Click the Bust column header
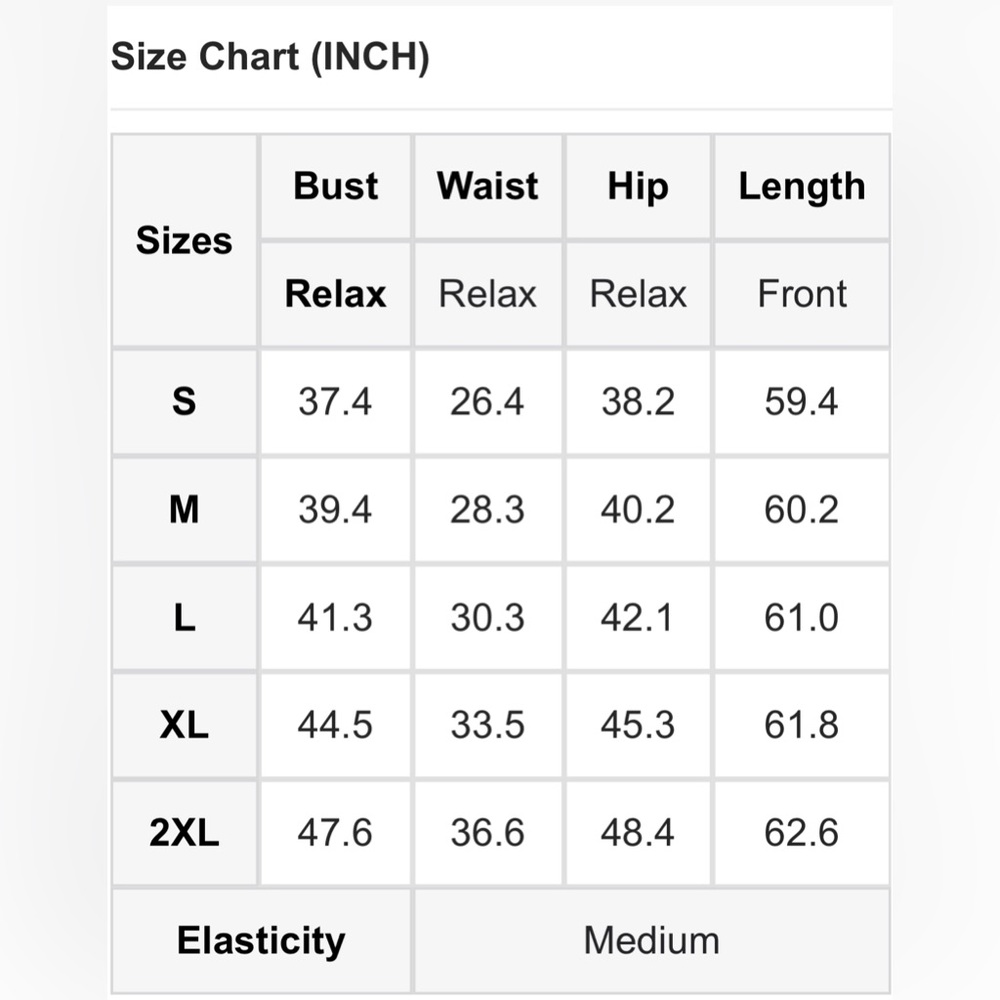The image size is (1000, 1000). (x=335, y=186)
